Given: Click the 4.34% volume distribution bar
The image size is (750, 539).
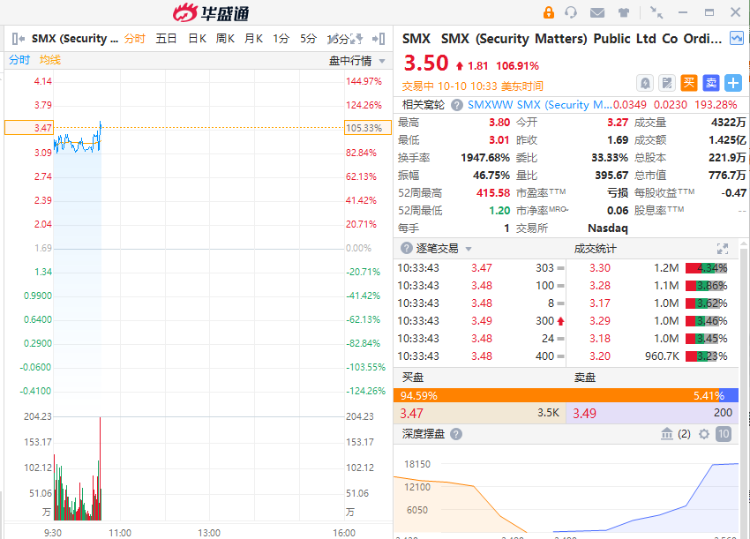Looking at the screenshot, I should coord(706,268).
